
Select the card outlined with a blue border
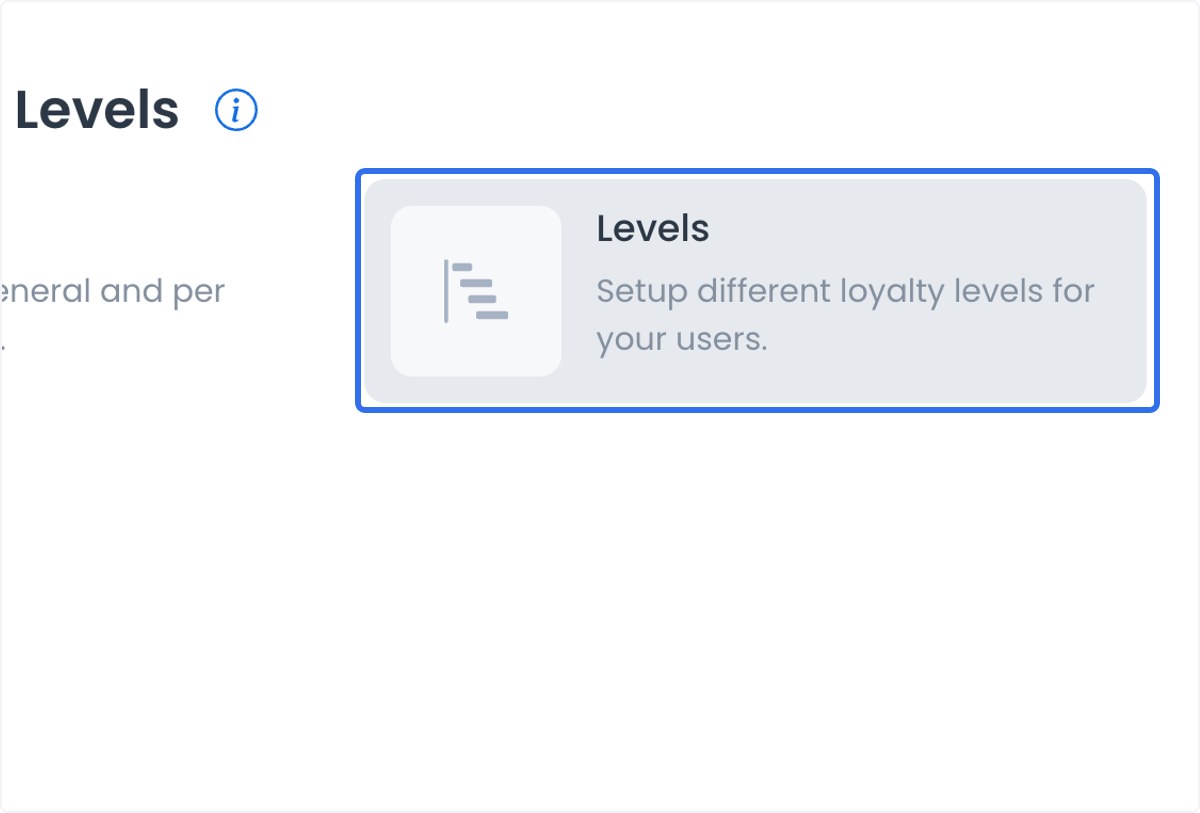757,290
